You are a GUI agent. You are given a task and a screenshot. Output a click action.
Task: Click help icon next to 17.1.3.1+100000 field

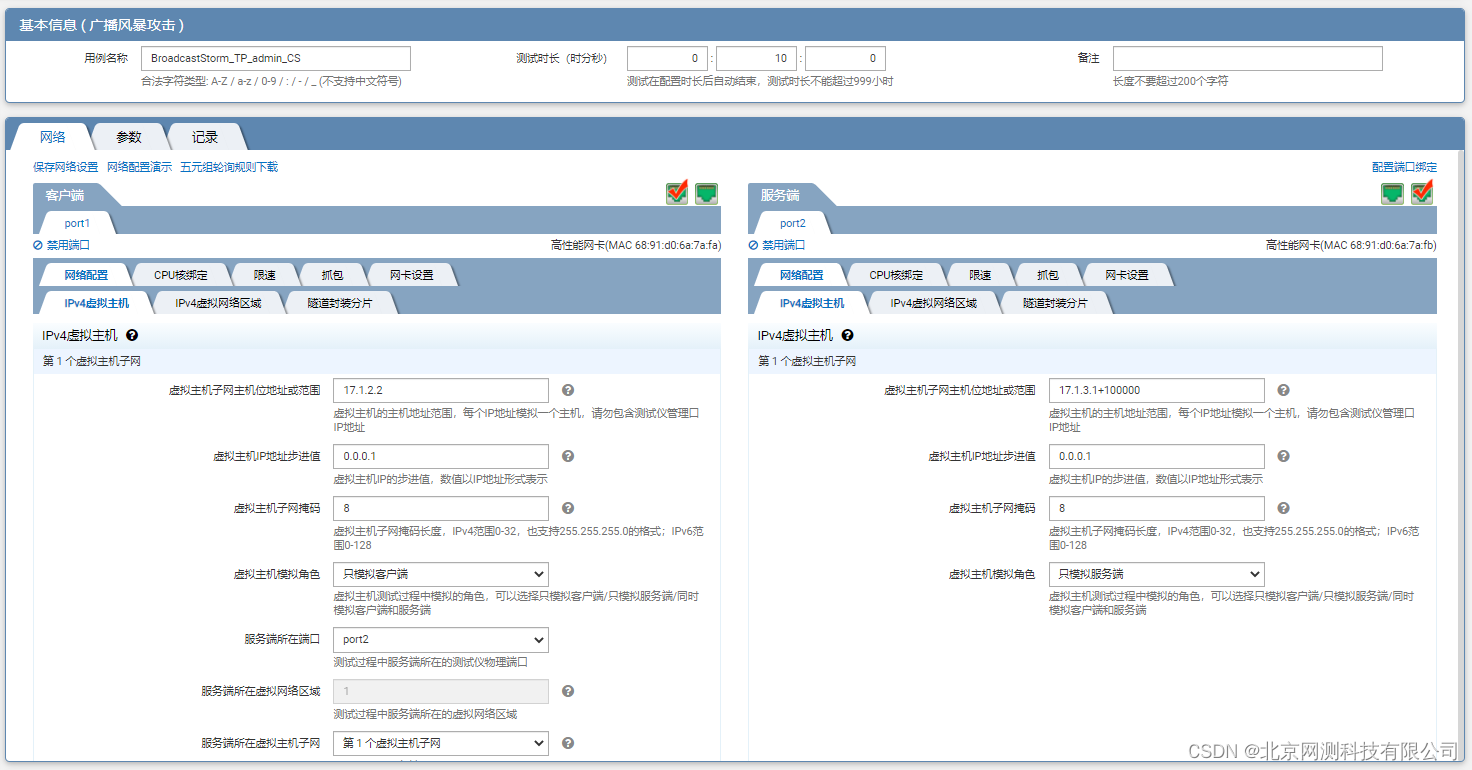coord(1284,390)
